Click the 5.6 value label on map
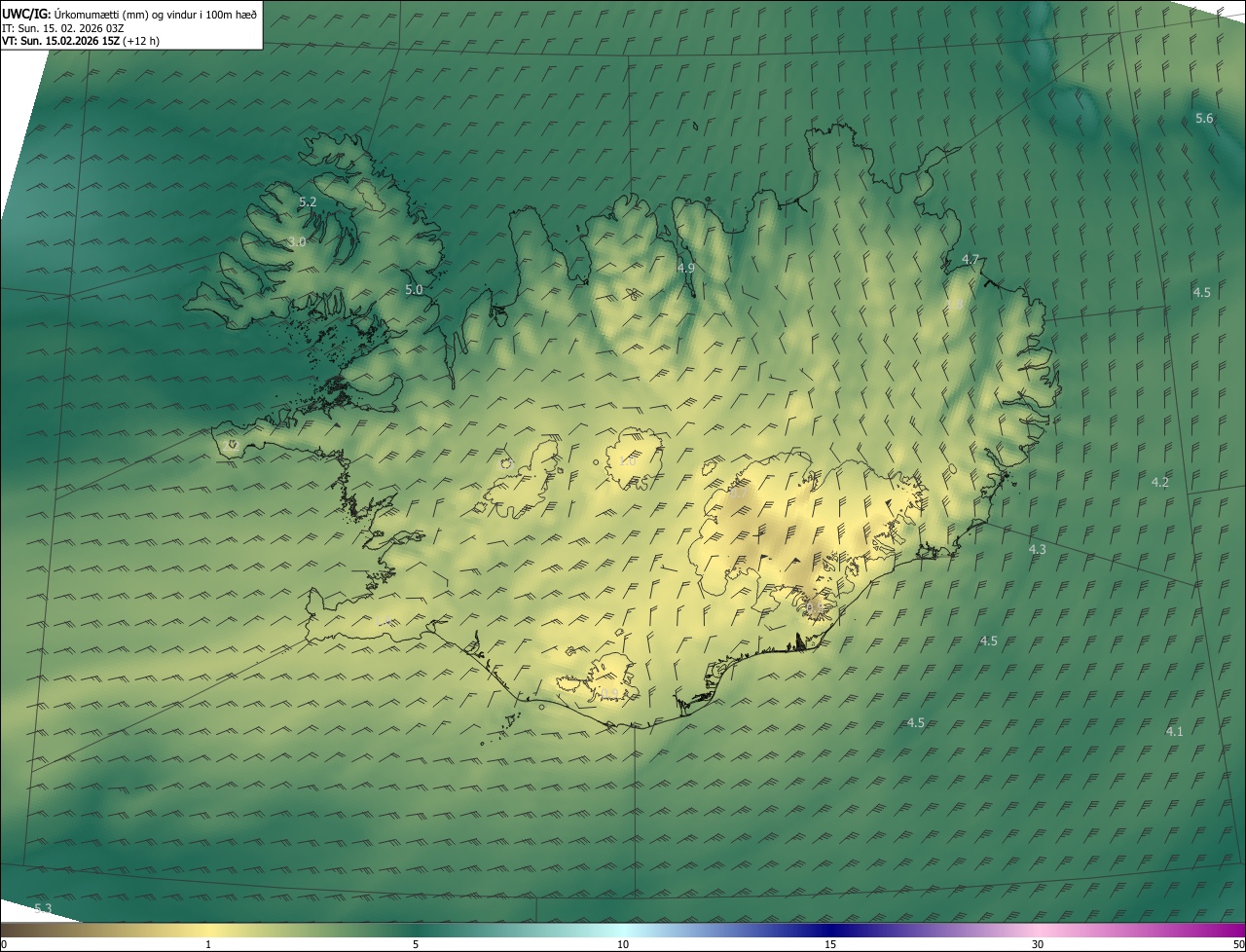This screenshot has width=1246, height=952. (1204, 119)
